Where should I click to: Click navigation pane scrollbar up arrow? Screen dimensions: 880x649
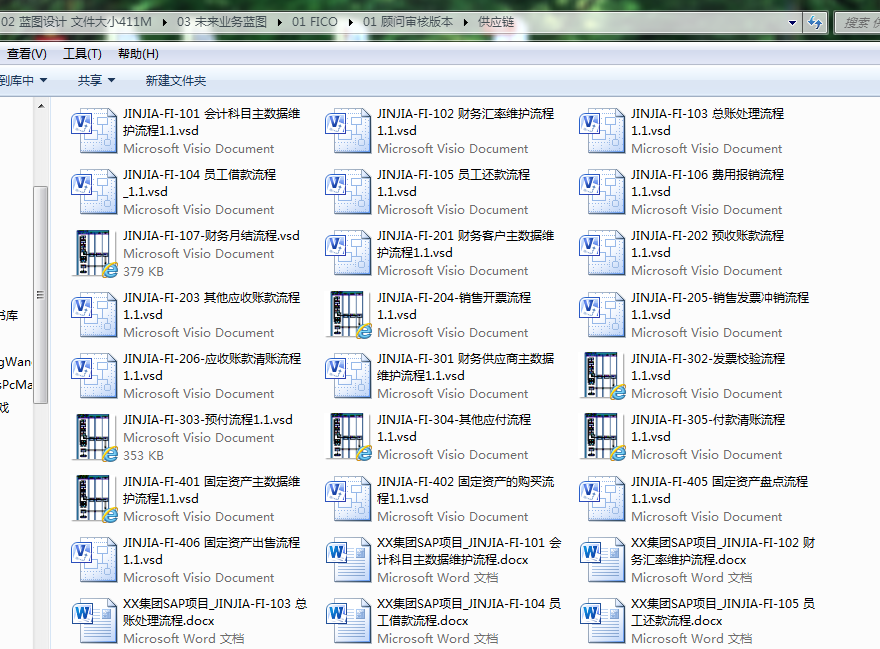(41, 106)
